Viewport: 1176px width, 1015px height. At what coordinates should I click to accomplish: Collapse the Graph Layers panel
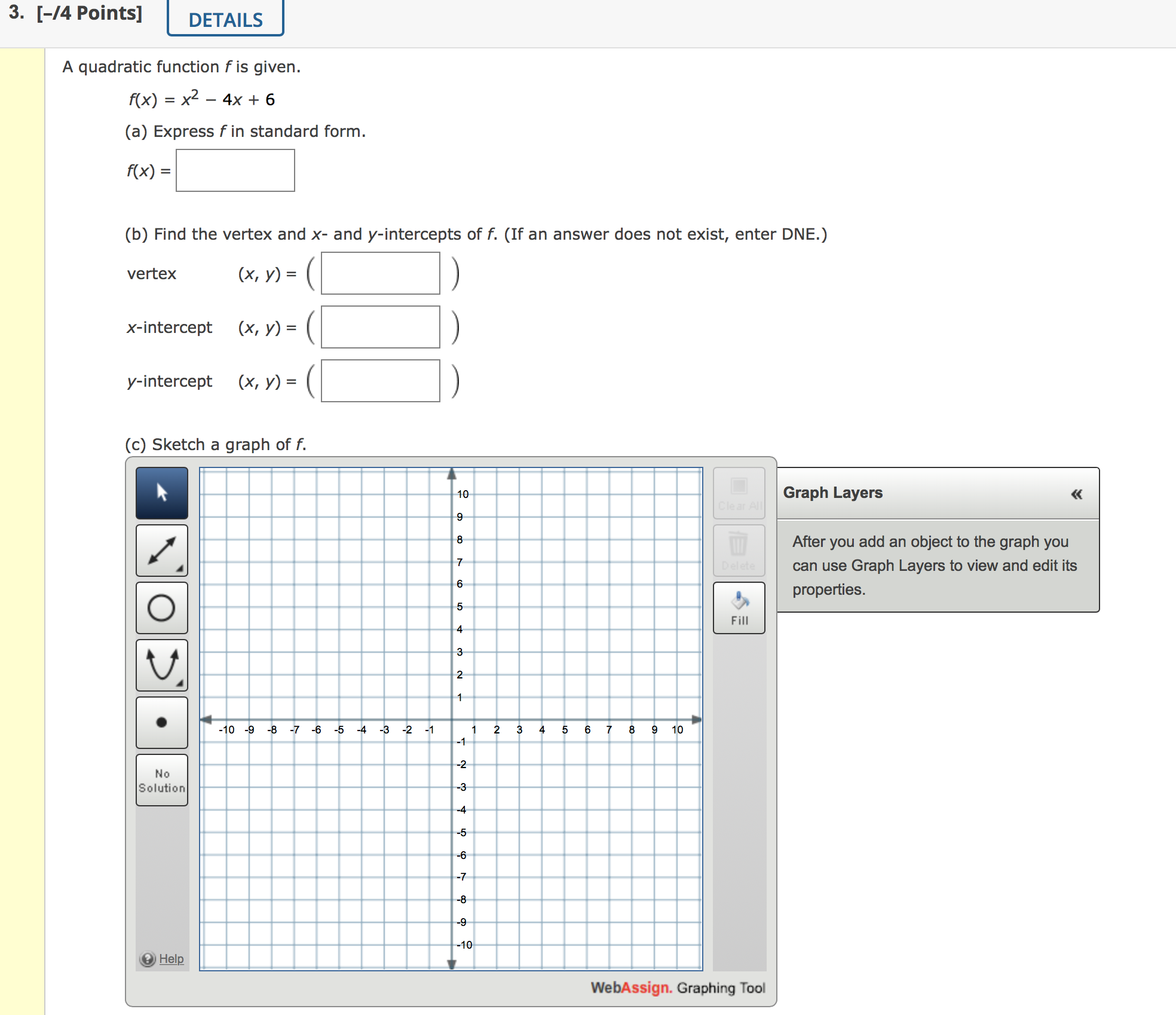pyautogui.click(x=1076, y=494)
